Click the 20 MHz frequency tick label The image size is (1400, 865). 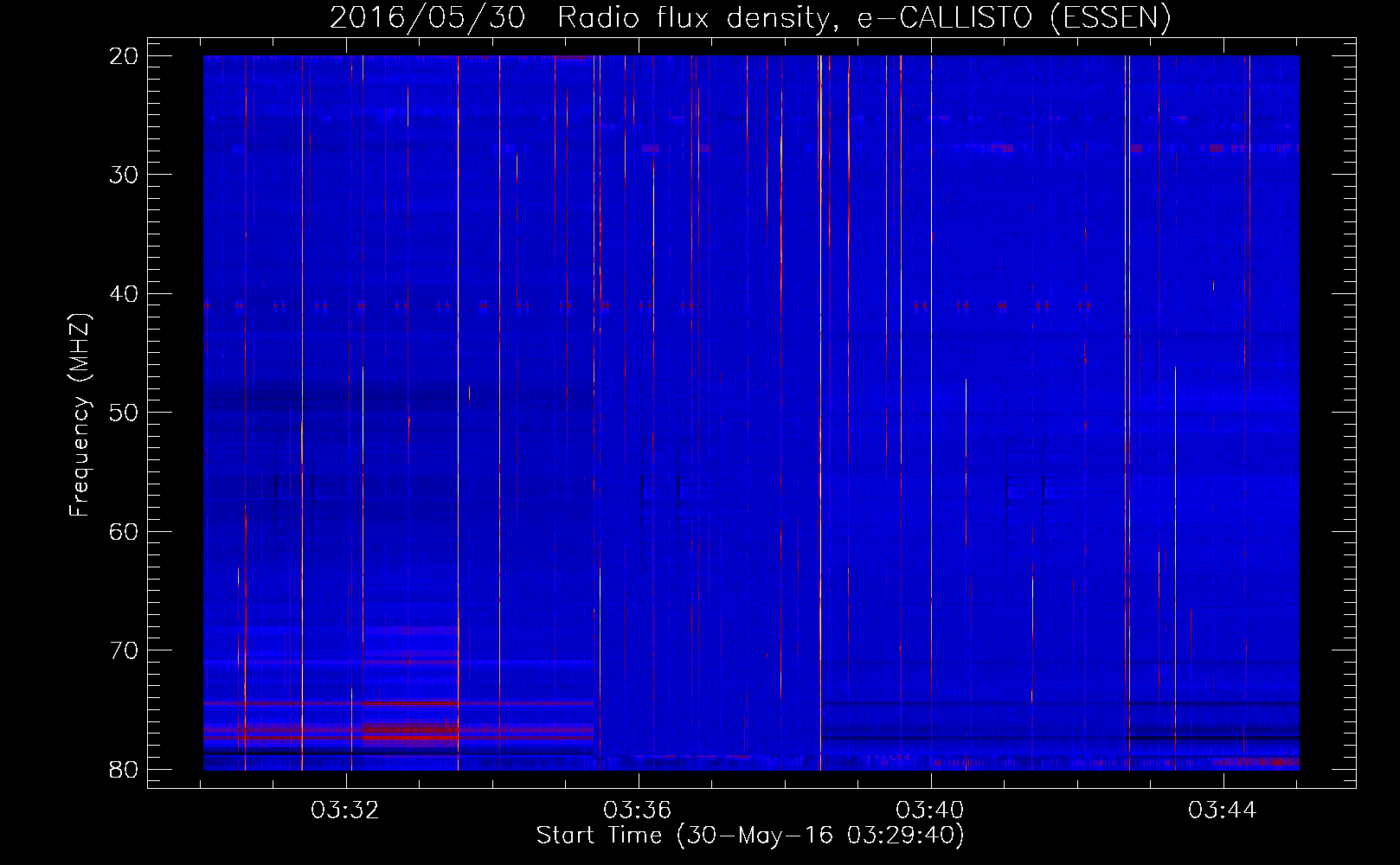(124, 56)
